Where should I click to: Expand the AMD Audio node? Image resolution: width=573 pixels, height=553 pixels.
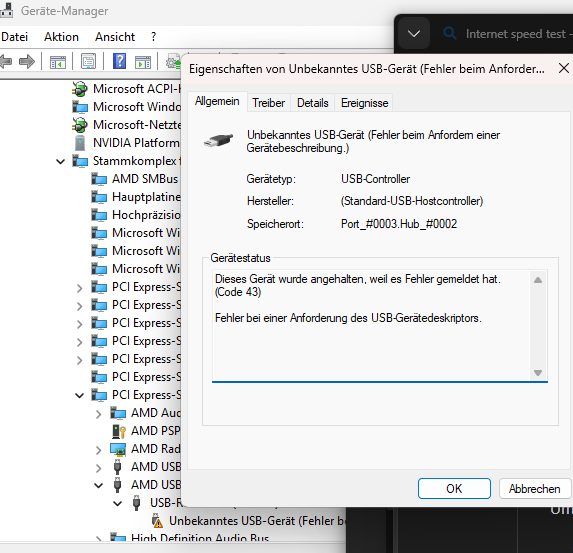tap(98, 414)
